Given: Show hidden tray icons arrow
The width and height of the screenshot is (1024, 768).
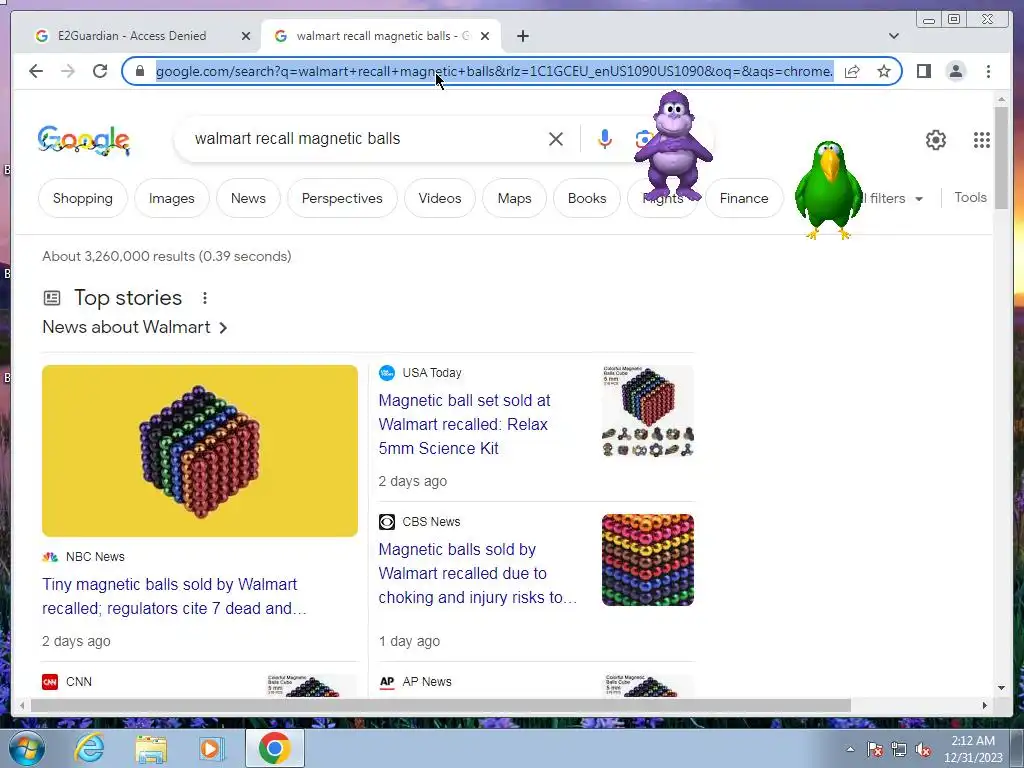Looking at the screenshot, I should (x=850, y=749).
